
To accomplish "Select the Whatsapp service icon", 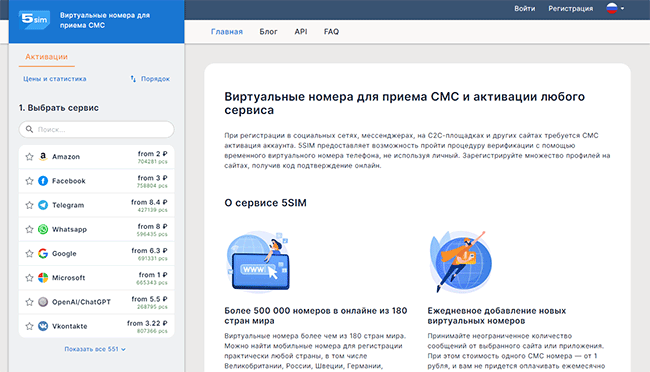I will [x=43, y=229].
